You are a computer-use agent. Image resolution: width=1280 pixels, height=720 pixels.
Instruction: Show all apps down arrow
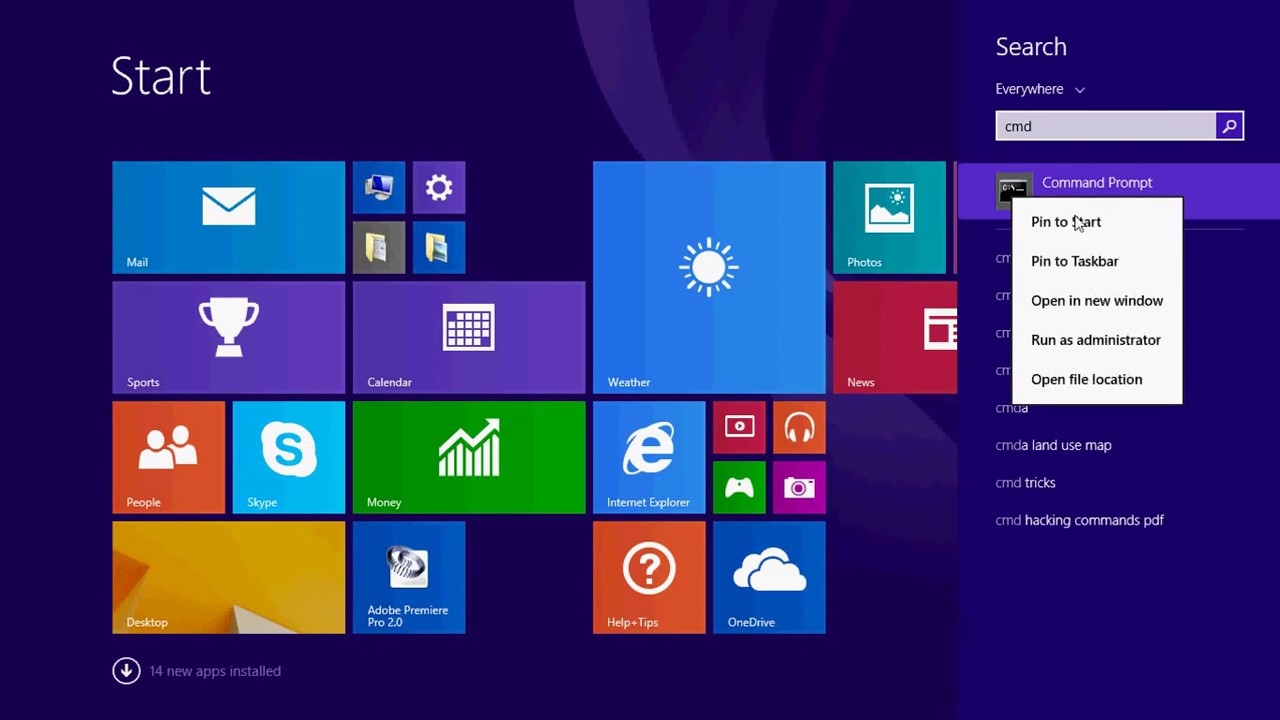click(x=126, y=671)
